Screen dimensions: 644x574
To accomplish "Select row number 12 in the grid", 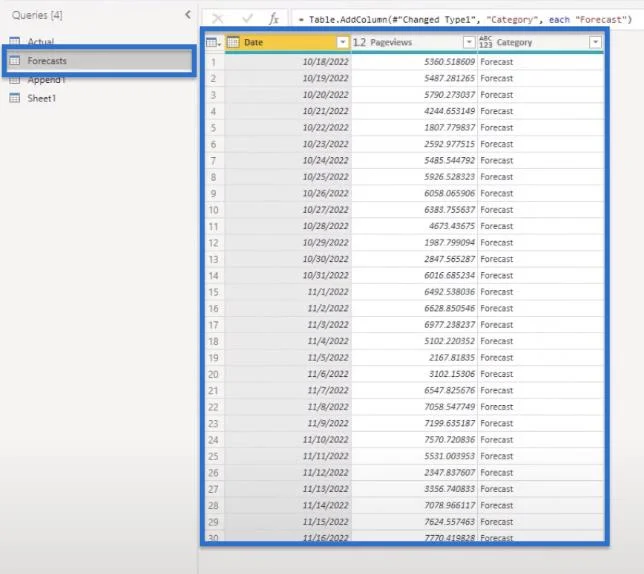I will (214, 243).
